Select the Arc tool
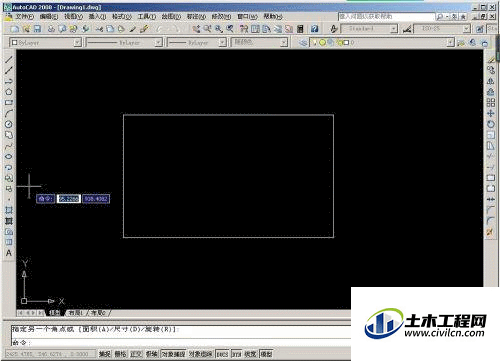Viewport: 500px width, 361px height. tap(9, 113)
